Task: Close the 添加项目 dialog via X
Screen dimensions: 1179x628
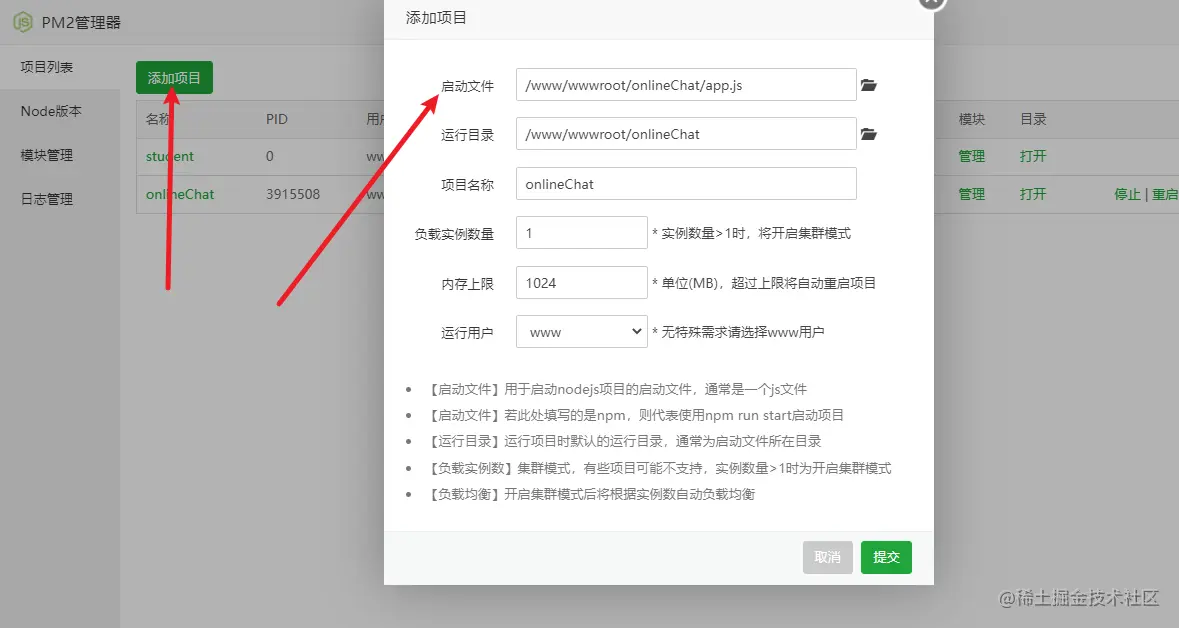Action: point(932,2)
